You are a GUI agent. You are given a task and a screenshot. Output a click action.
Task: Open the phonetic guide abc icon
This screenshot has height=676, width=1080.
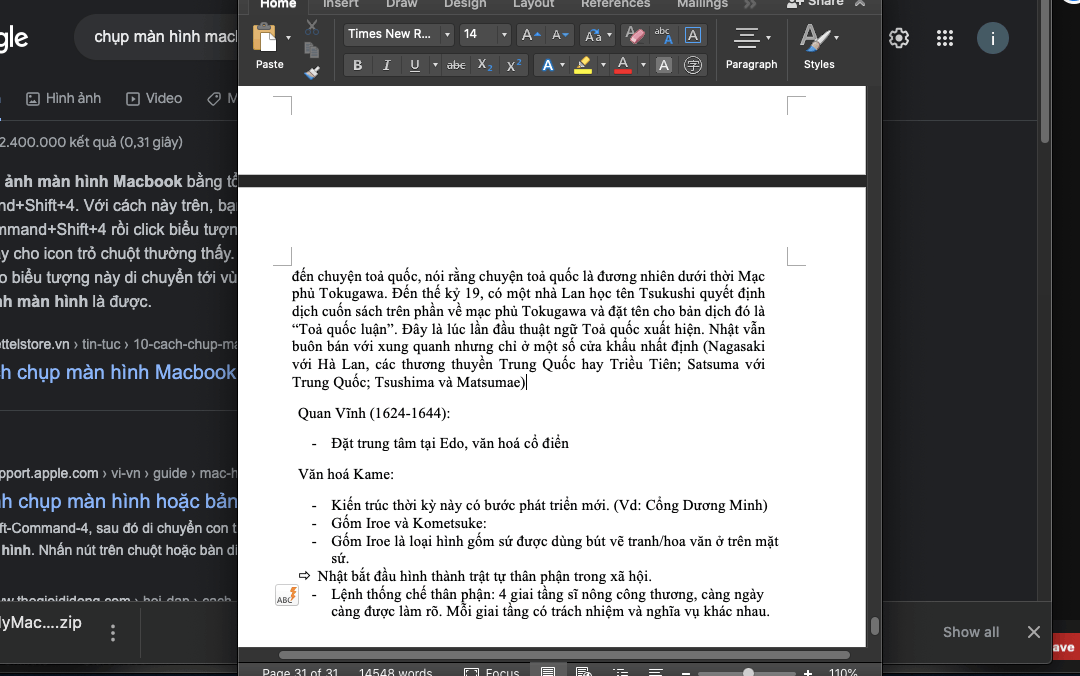[663, 34]
